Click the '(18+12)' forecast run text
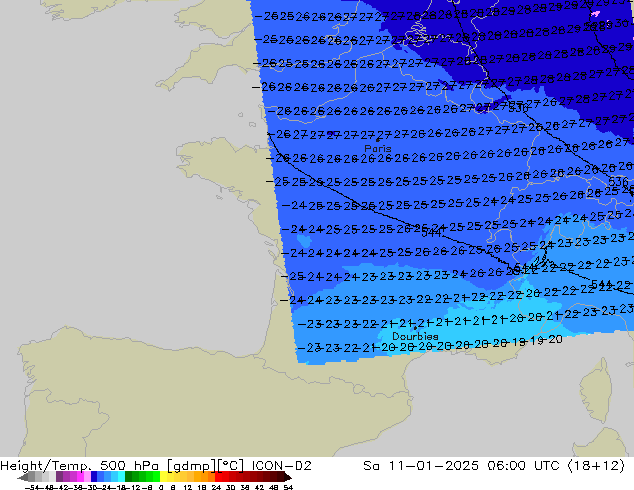 click(596, 466)
